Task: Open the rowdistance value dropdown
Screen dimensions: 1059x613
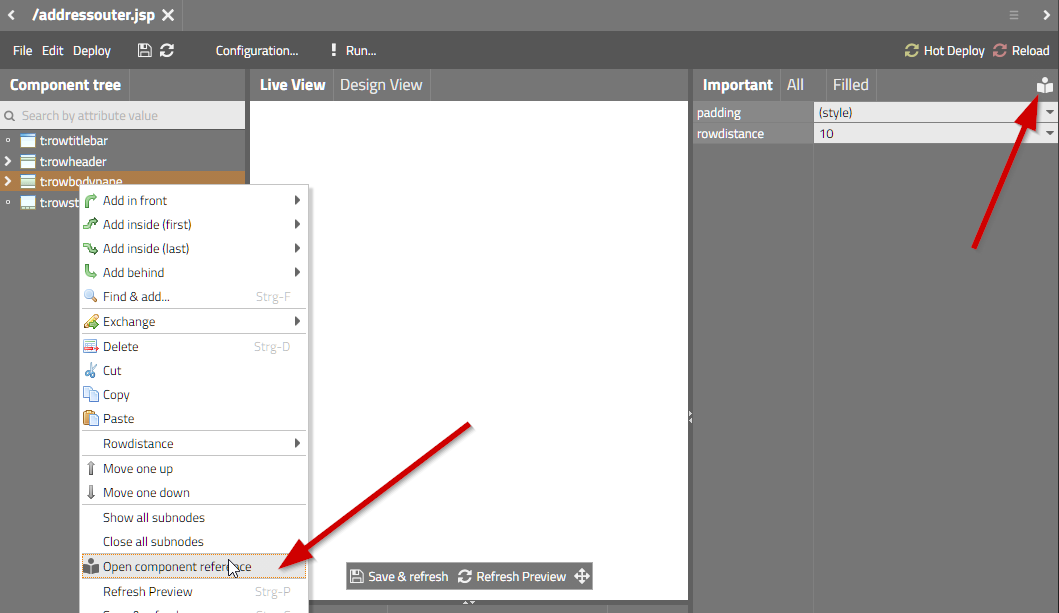Action: coord(1050,134)
